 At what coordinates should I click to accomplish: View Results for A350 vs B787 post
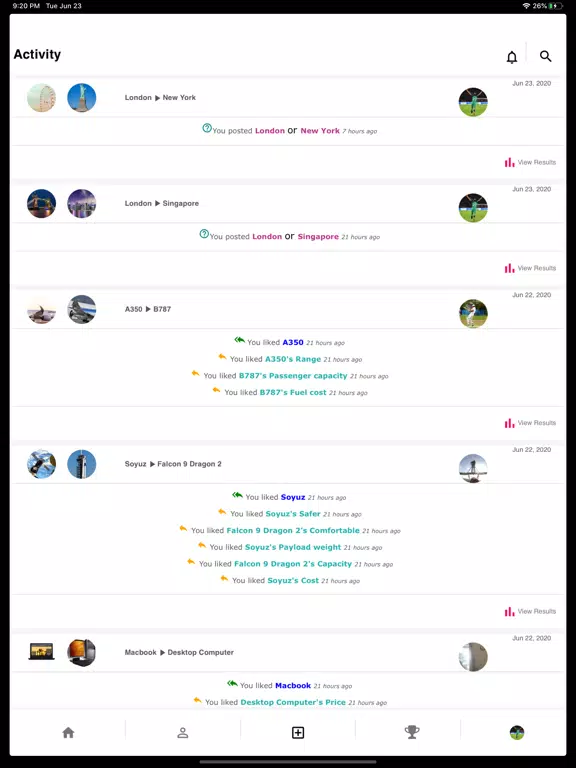(x=530, y=423)
